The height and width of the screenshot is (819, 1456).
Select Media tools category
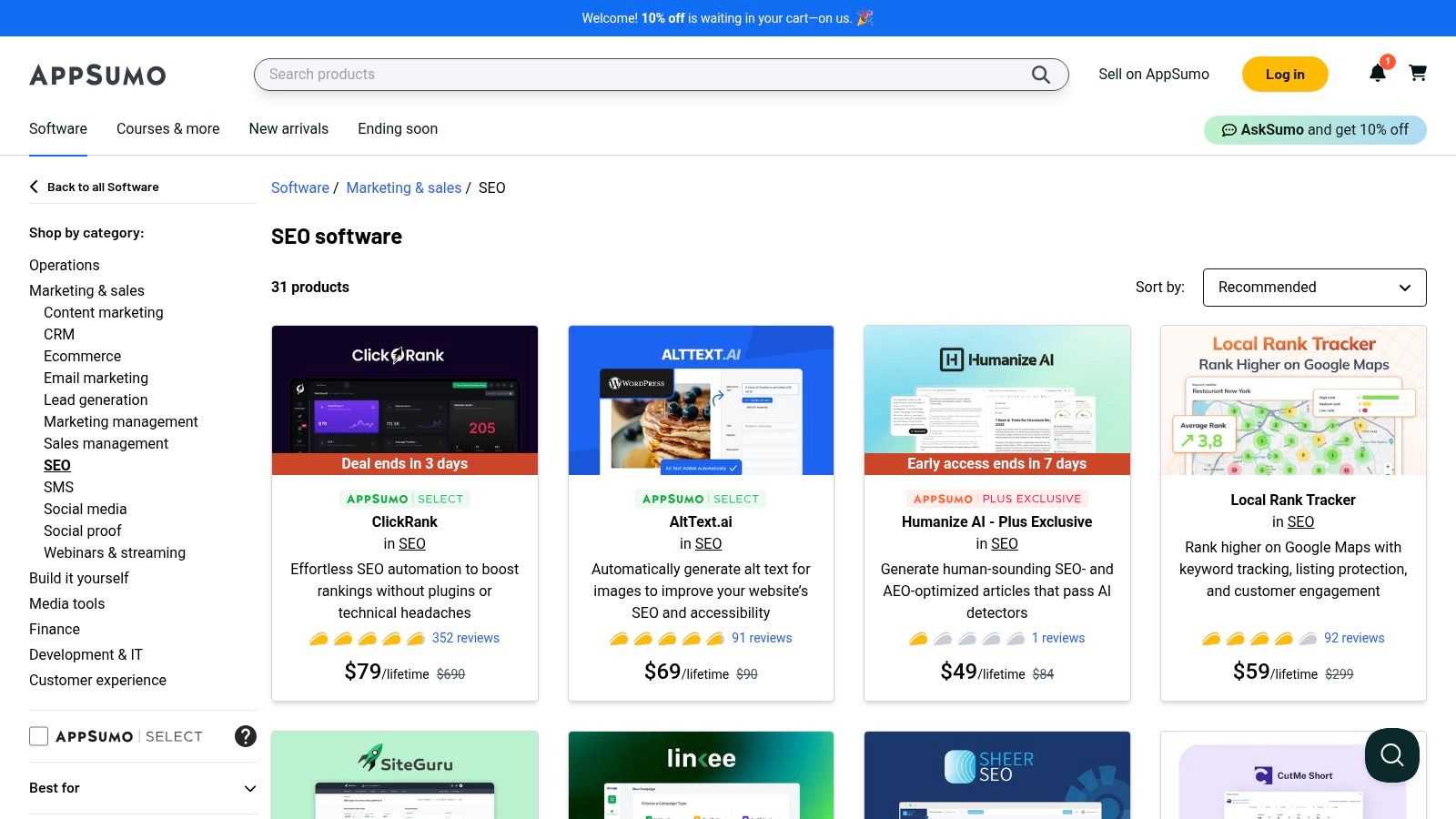[66, 603]
